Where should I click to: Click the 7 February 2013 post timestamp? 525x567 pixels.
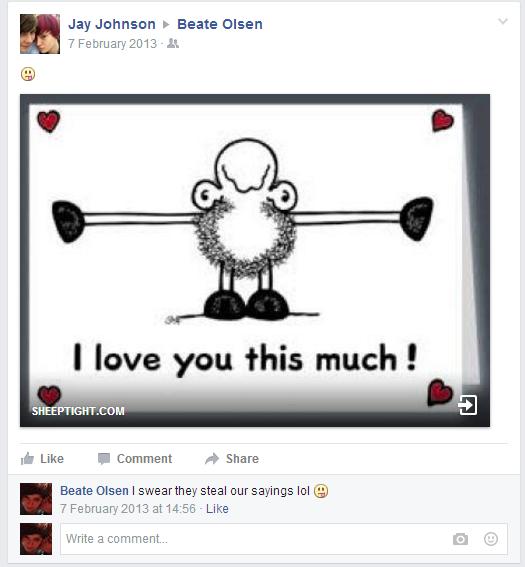tap(112, 44)
